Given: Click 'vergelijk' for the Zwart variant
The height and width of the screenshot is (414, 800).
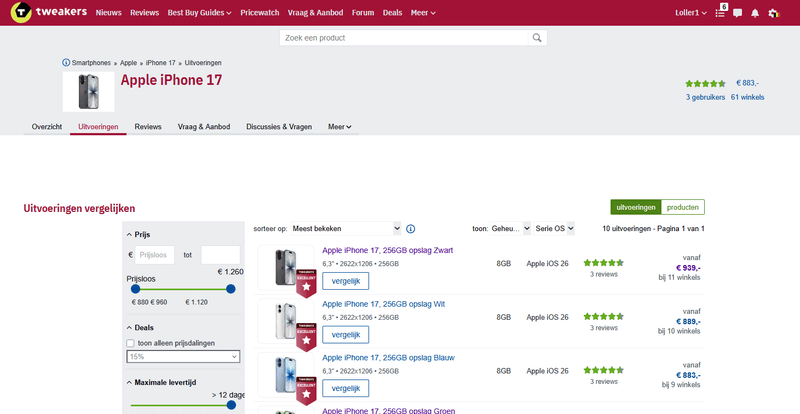Looking at the screenshot, I should 345,281.
